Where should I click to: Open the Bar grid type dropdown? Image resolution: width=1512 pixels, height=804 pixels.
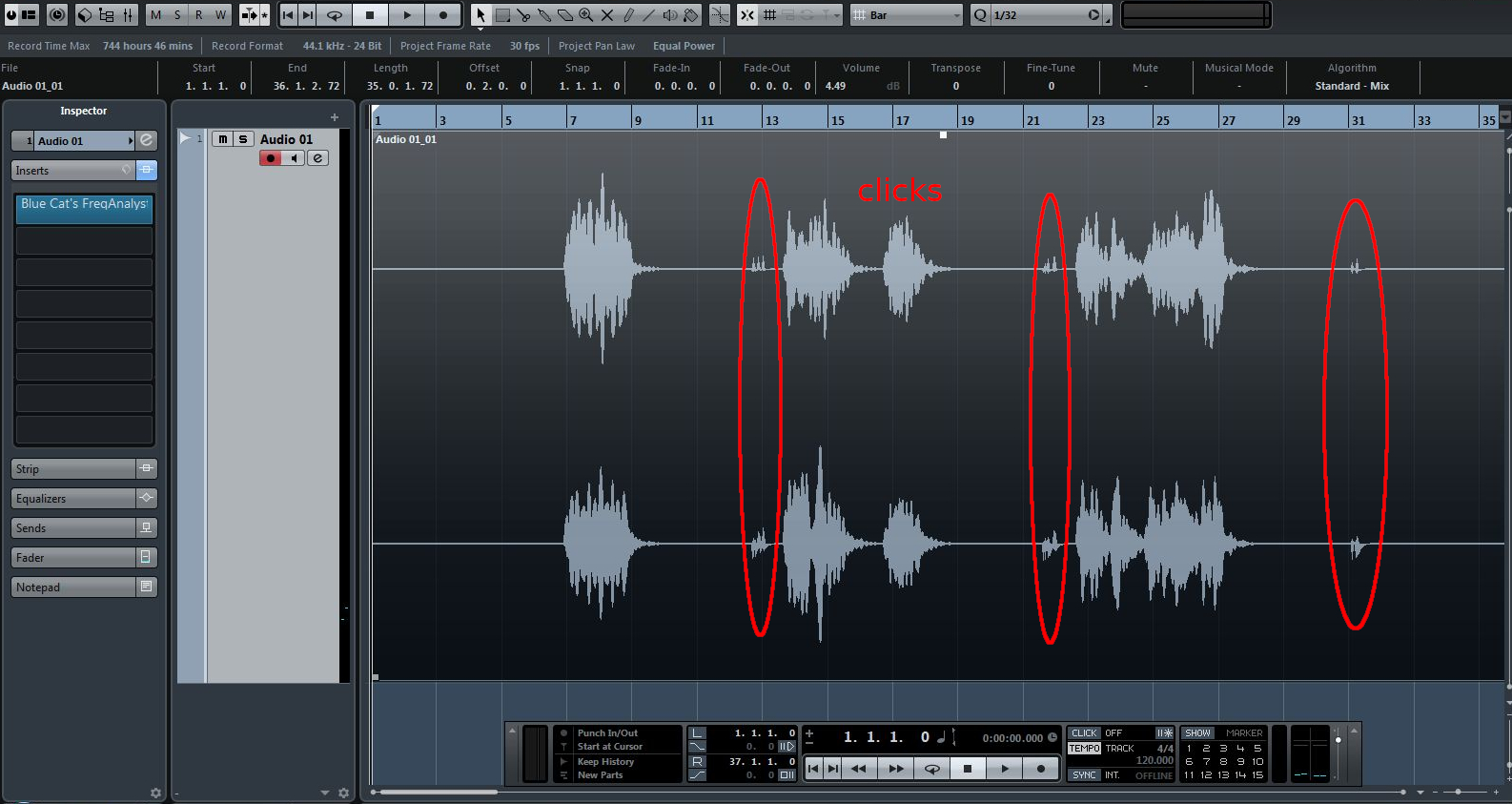point(907,15)
